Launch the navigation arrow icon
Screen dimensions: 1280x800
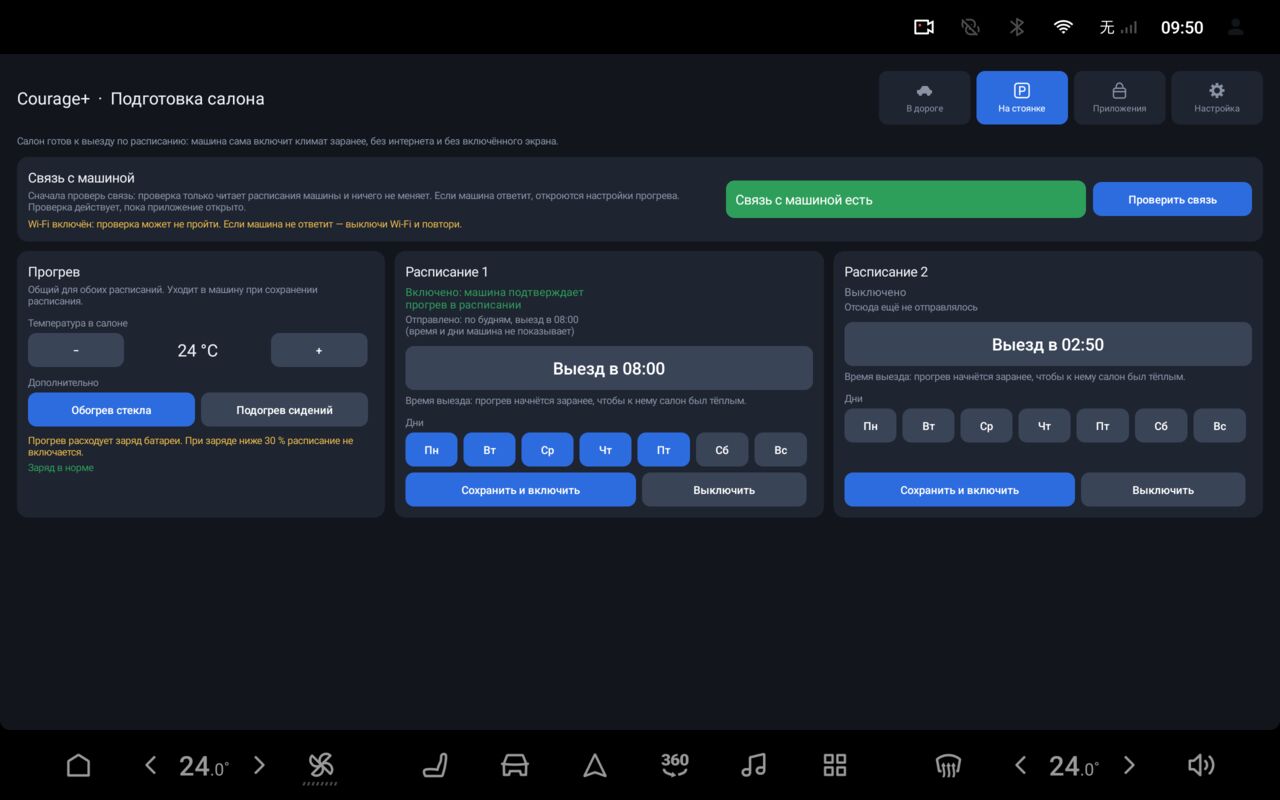coord(595,766)
